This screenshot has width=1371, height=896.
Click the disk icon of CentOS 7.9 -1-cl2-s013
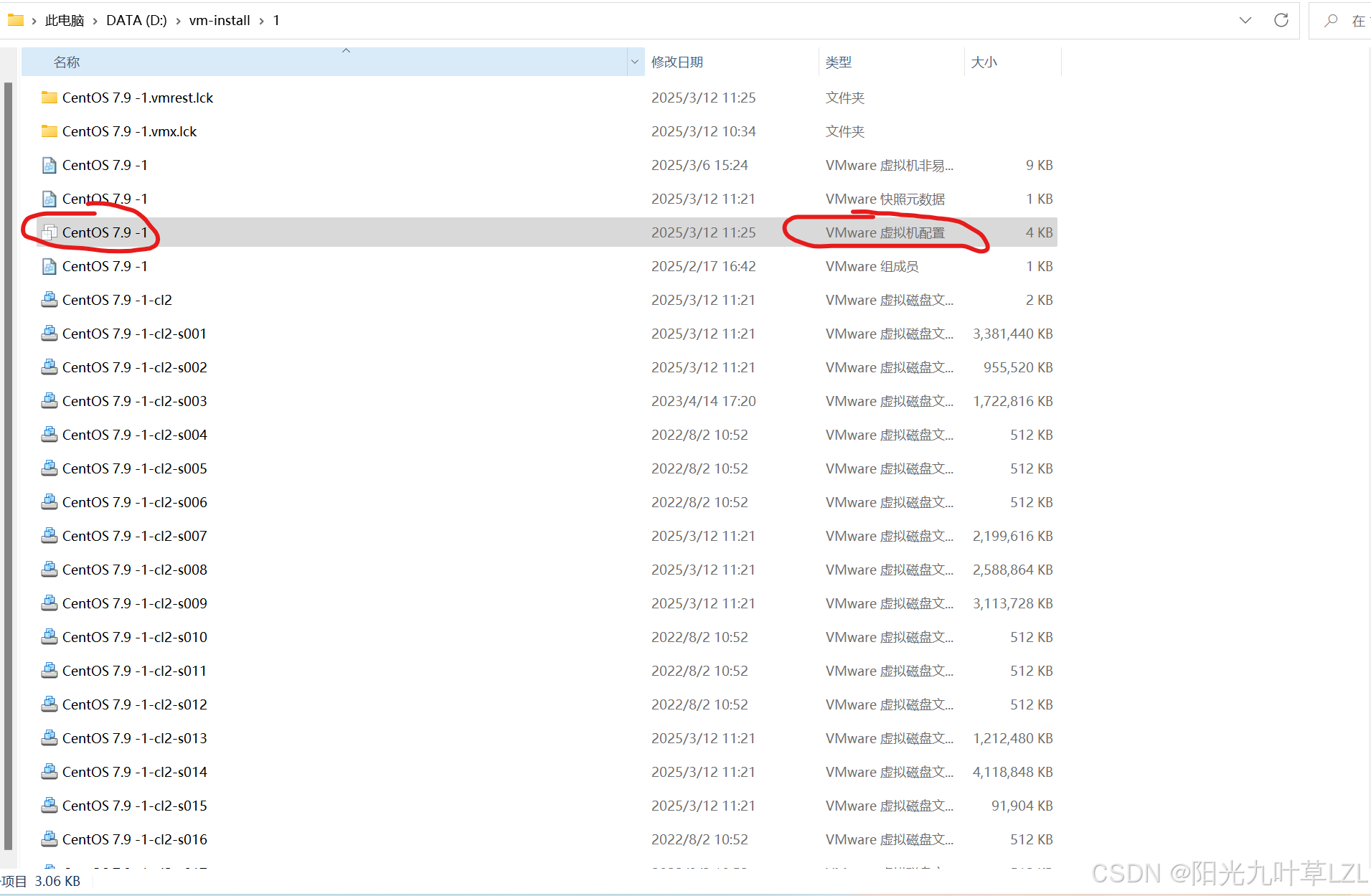(x=49, y=738)
